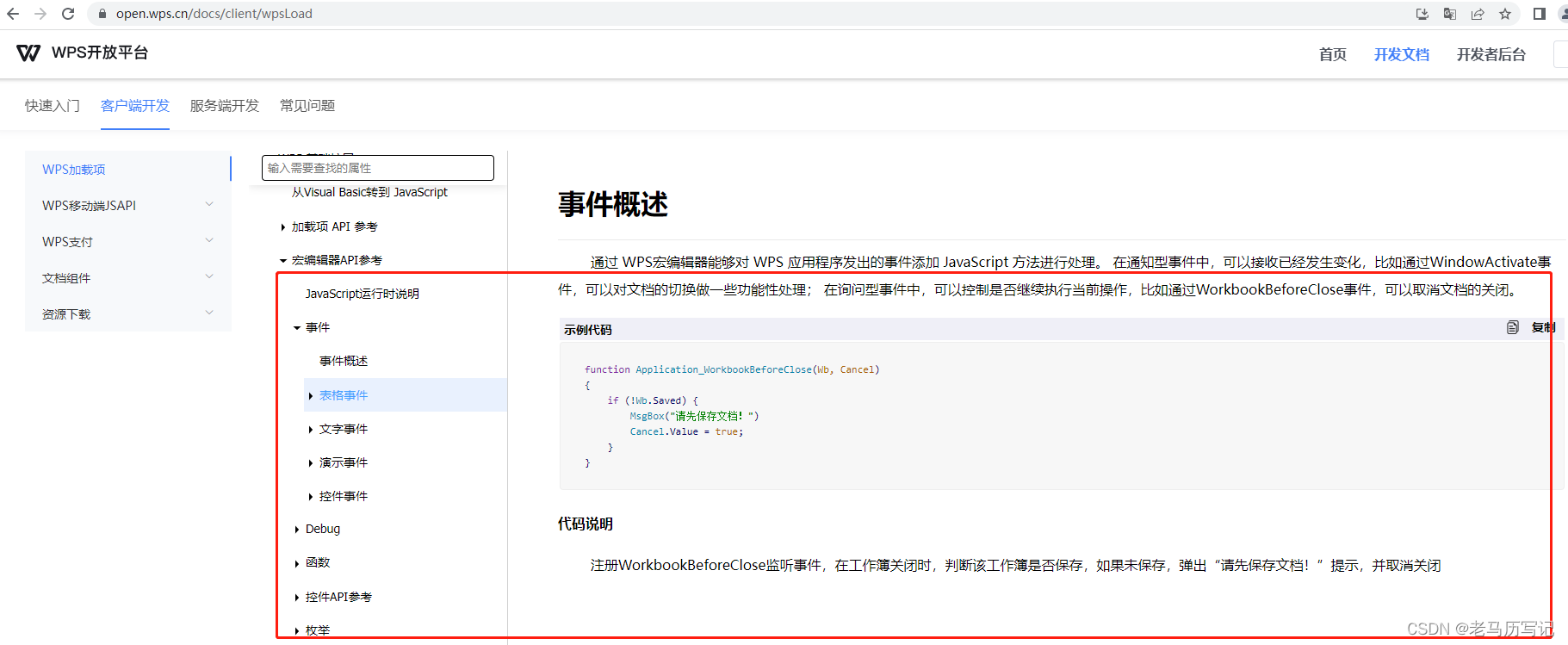Click the 示例代码 label
1568x645 pixels.
(588, 330)
